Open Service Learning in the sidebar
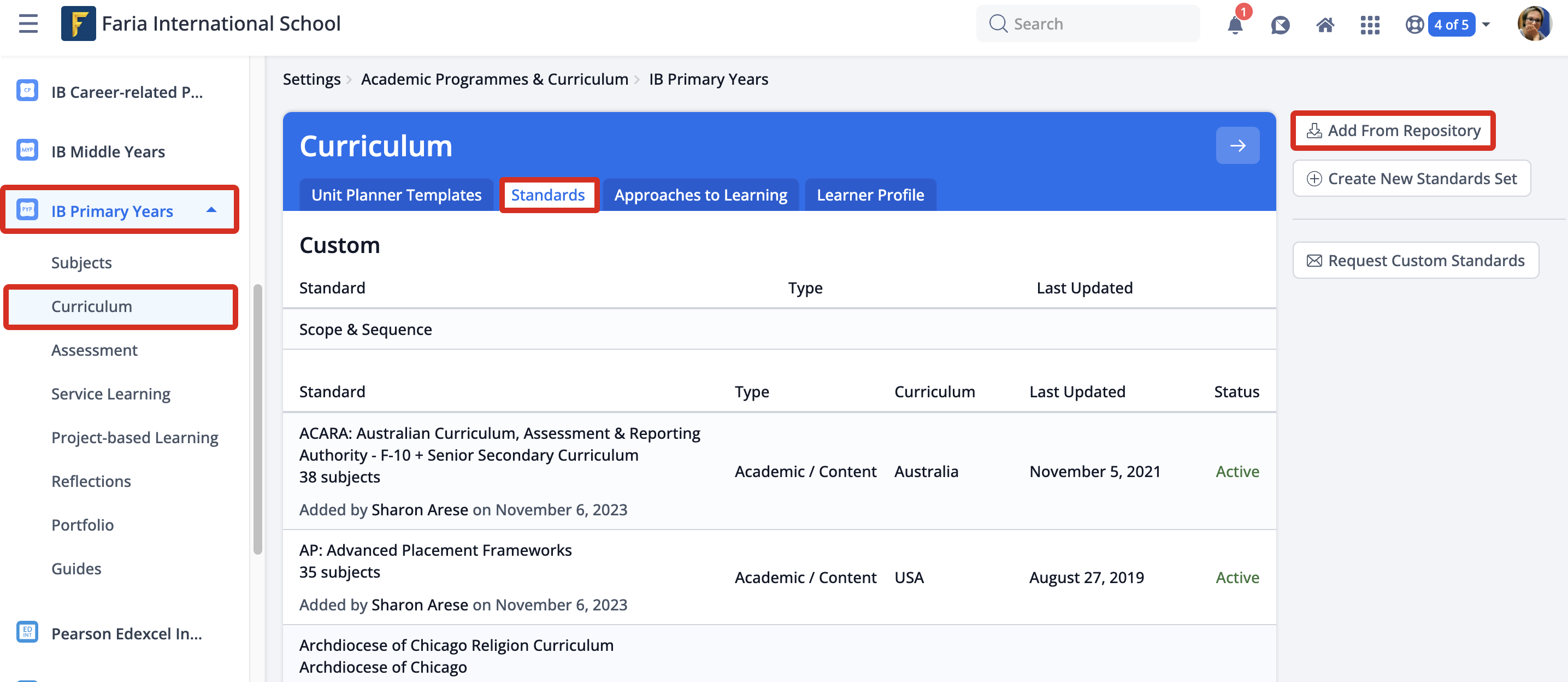This screenshot has width=1568, height=682. [111, 394]
